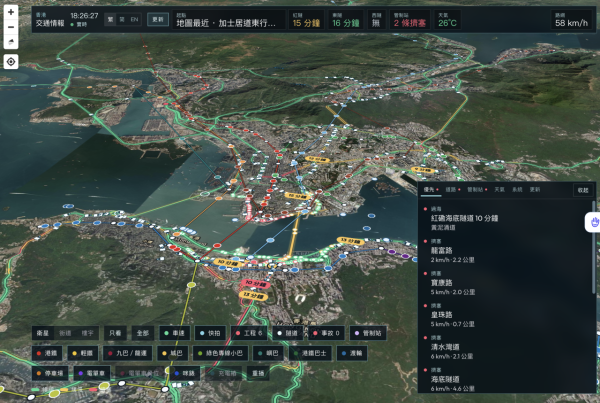Viewport: 600px width, 403px height.
Task: Open the blue hand floating widget icon
Action: [593, 222]
